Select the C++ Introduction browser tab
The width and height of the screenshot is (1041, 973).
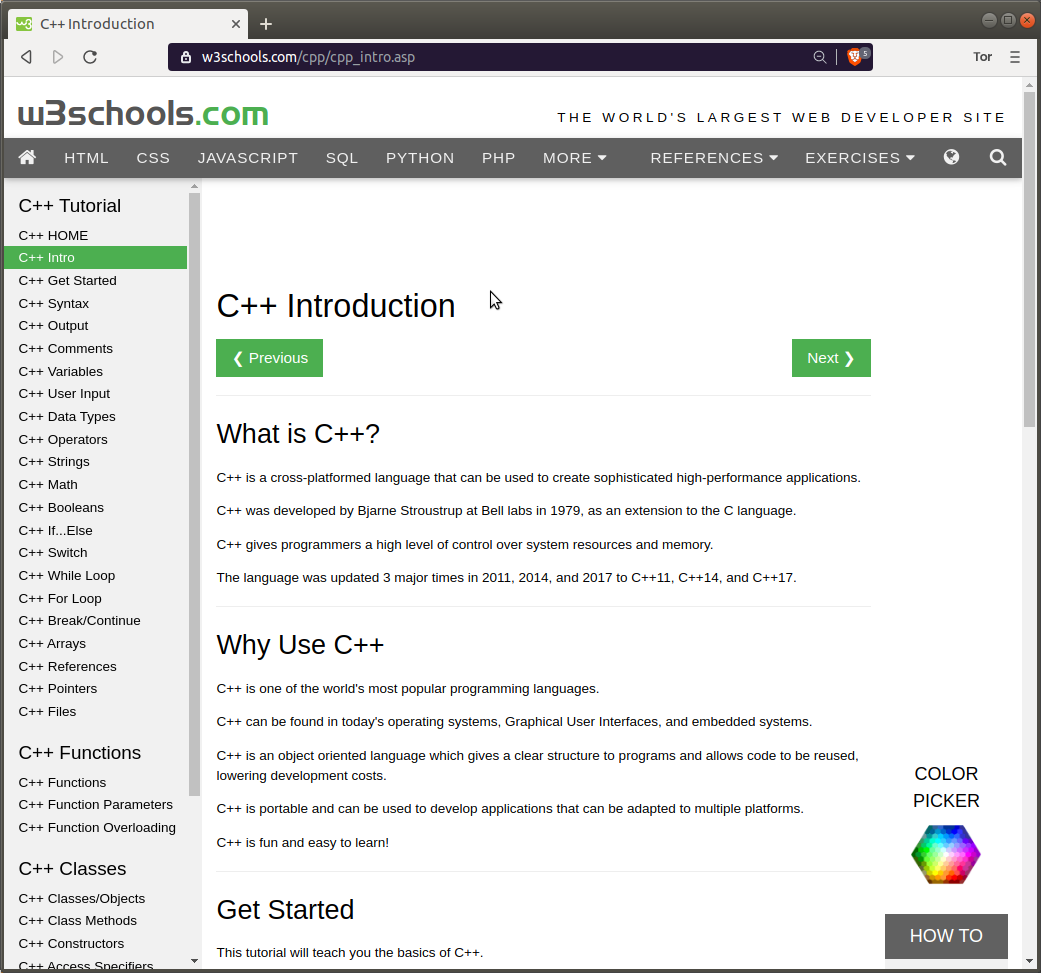[x=128, y=24]
